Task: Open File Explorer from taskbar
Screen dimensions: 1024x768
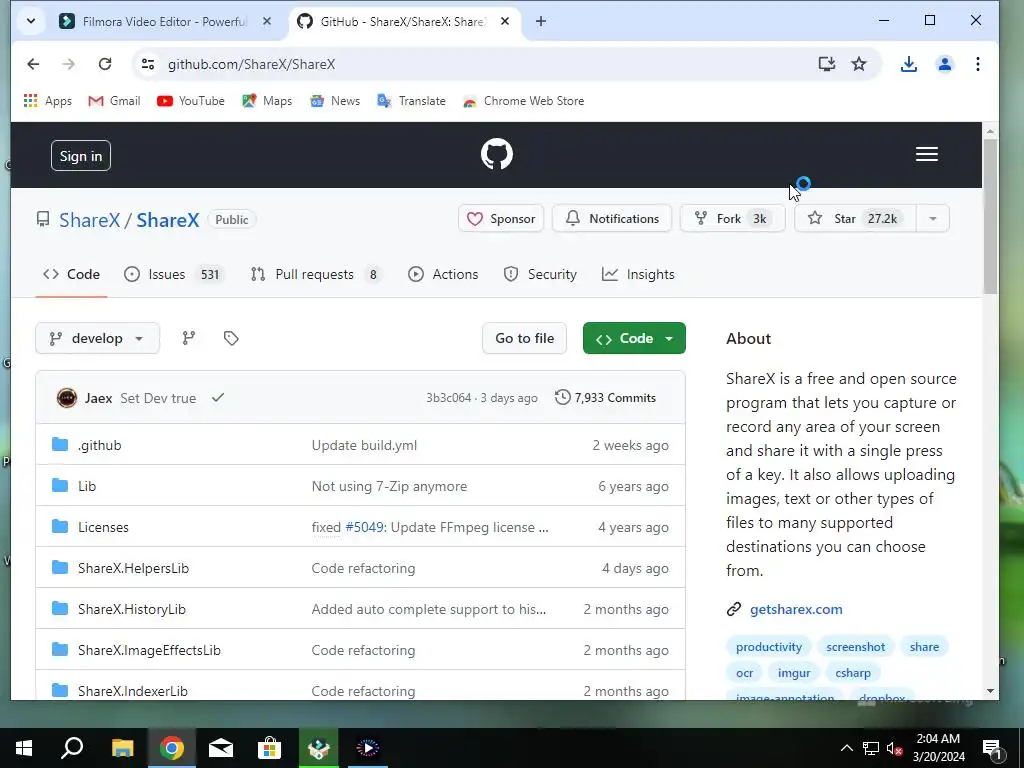Action: coord(122,748)
